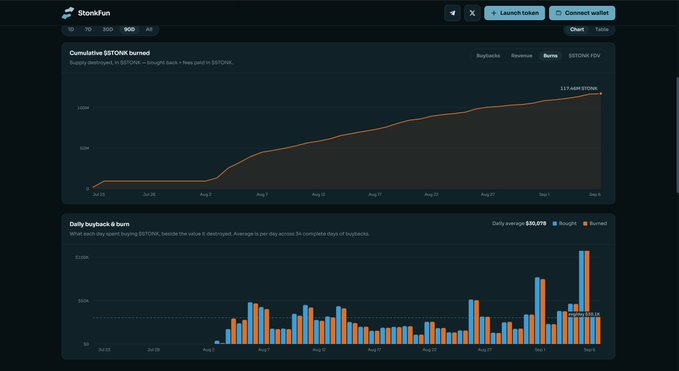679x371 pixels.
Task: Show the $STONK FDV chart tab
Action: tap(584, 56)
